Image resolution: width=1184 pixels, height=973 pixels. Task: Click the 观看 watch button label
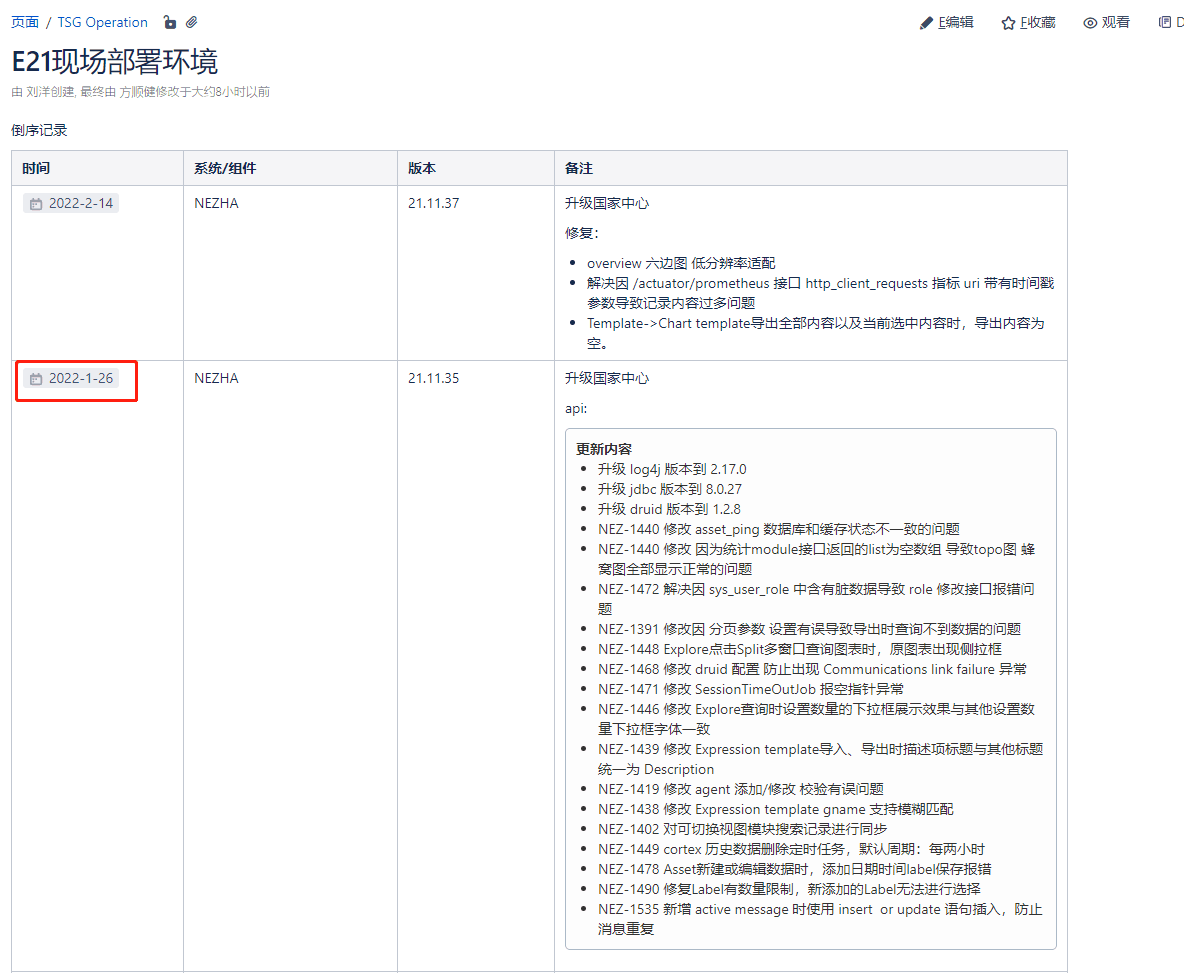coord(1116,22)
